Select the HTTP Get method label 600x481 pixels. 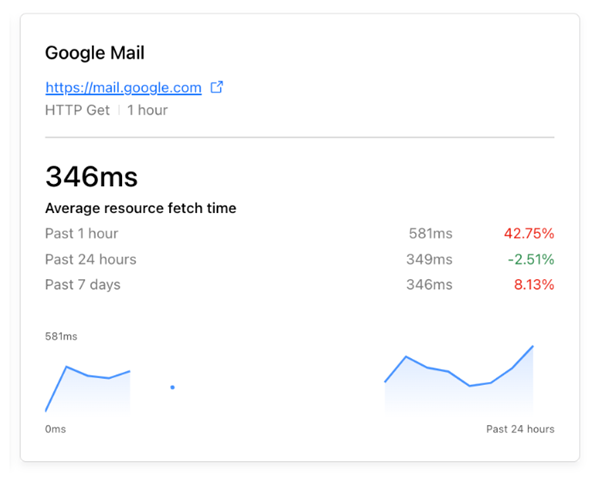tap(77, 110)
